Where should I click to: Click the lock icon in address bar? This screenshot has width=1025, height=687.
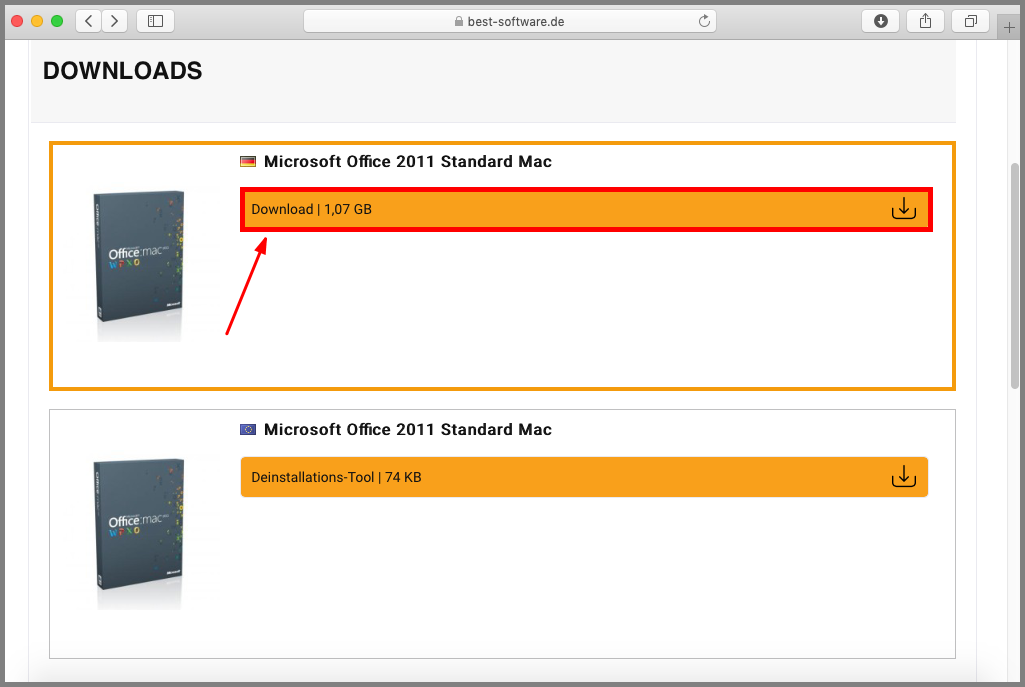pyautogui.click(x=459, y=22)
